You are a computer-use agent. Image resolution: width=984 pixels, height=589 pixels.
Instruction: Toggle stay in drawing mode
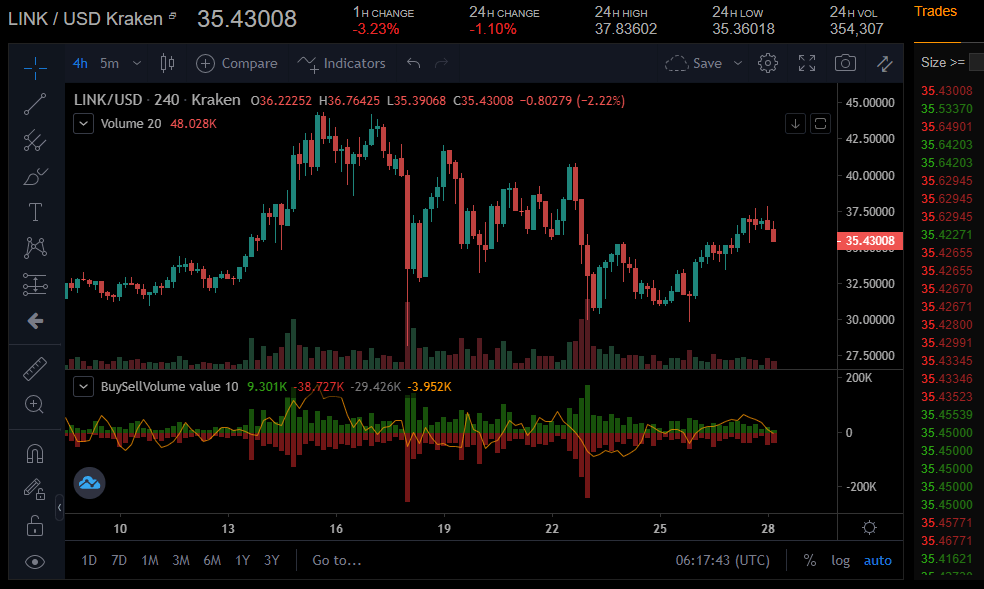pyautogui.click(x=35, y=489)
